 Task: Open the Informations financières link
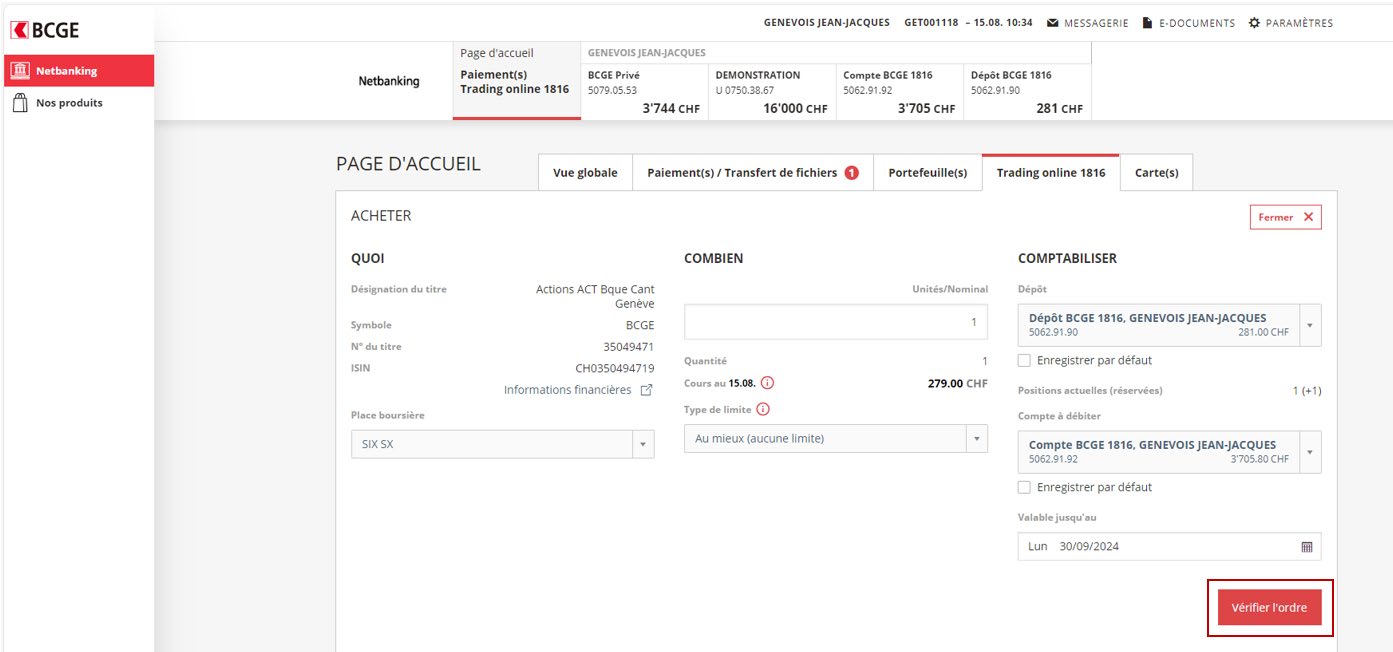click(578, 390)
